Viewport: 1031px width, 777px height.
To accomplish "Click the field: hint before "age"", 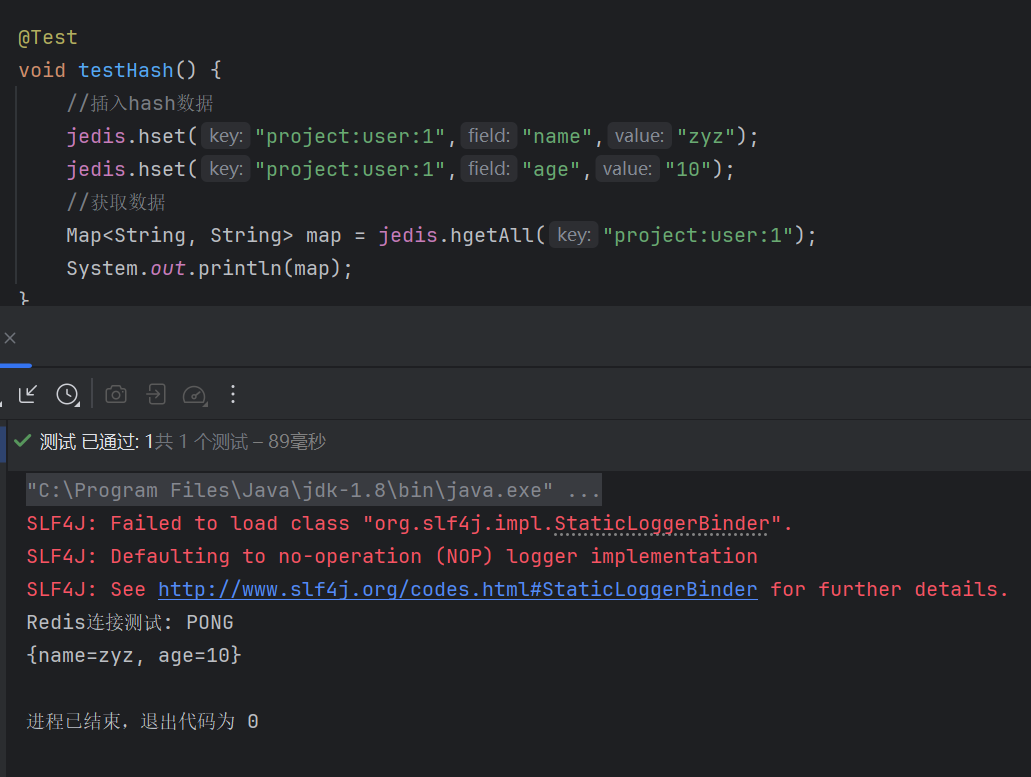I will point(489,169).
